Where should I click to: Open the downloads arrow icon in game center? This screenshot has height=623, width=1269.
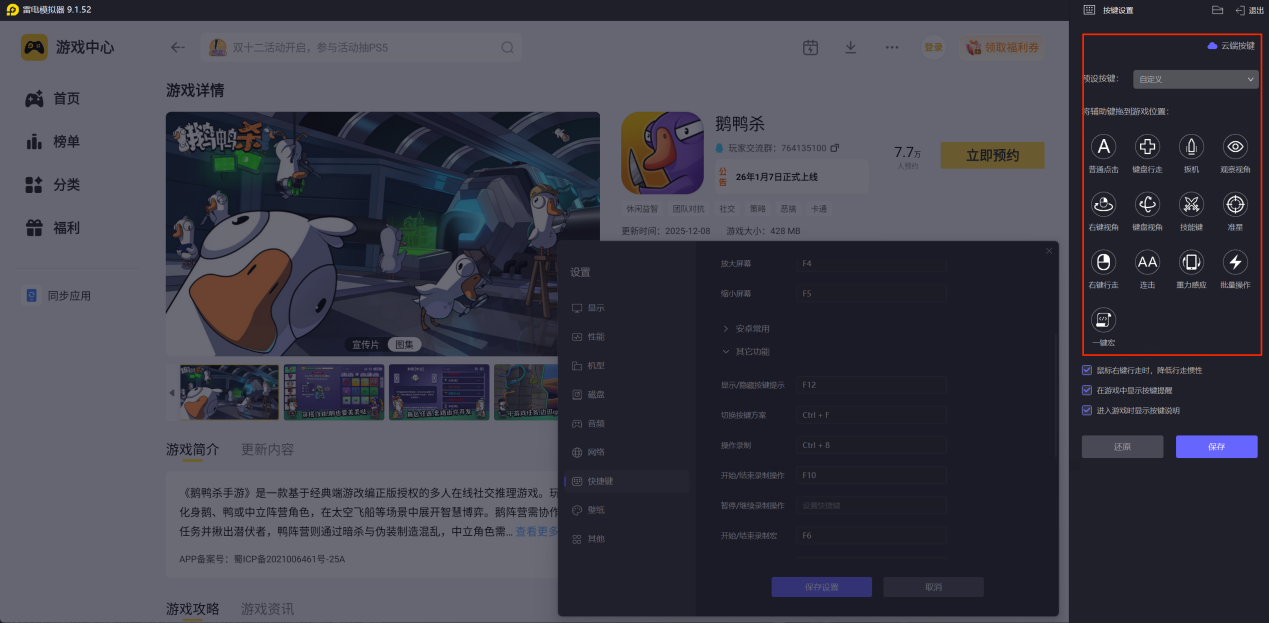[x=851, y=47]
